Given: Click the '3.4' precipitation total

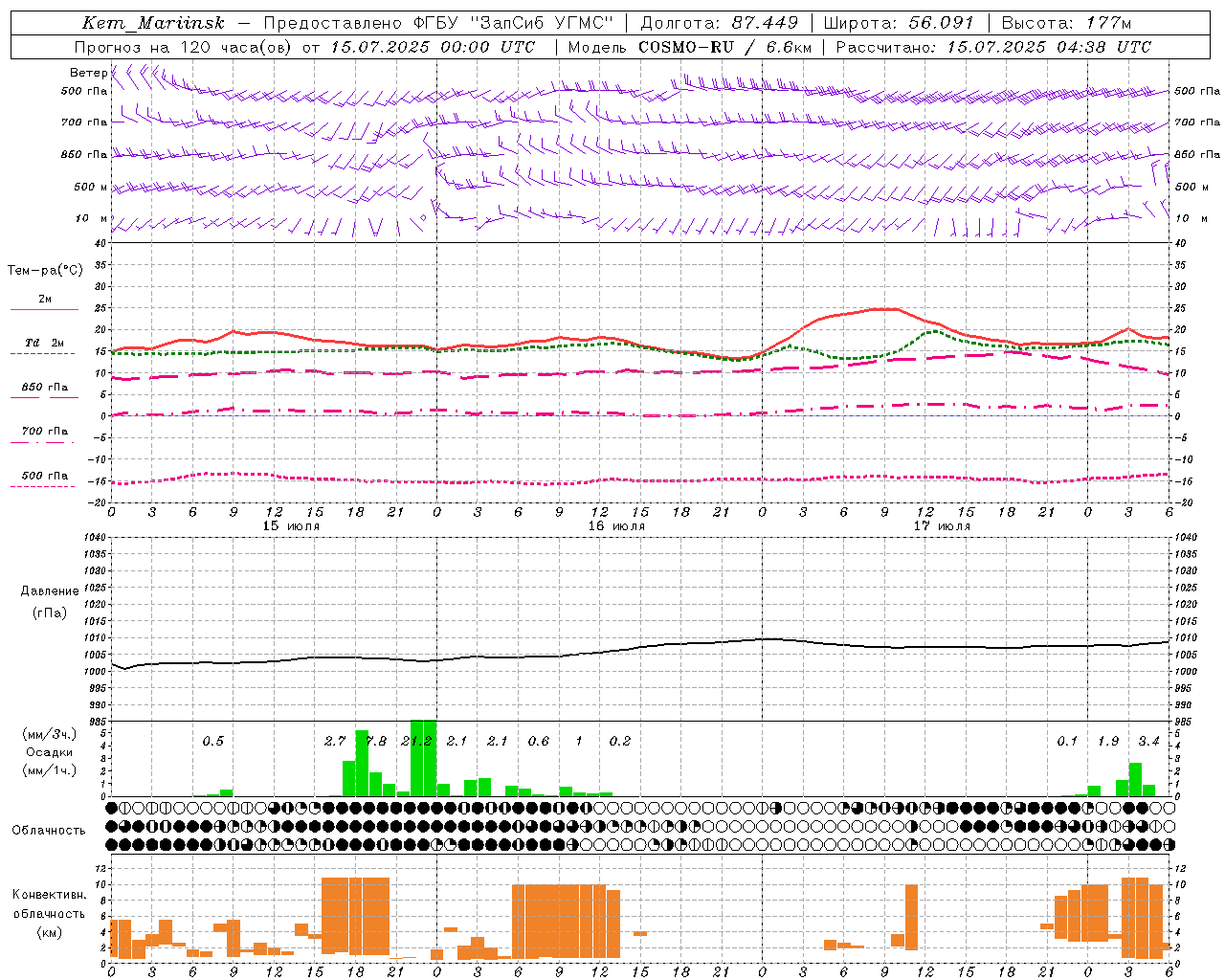Looking at the screenshot, I should 1148,742.
